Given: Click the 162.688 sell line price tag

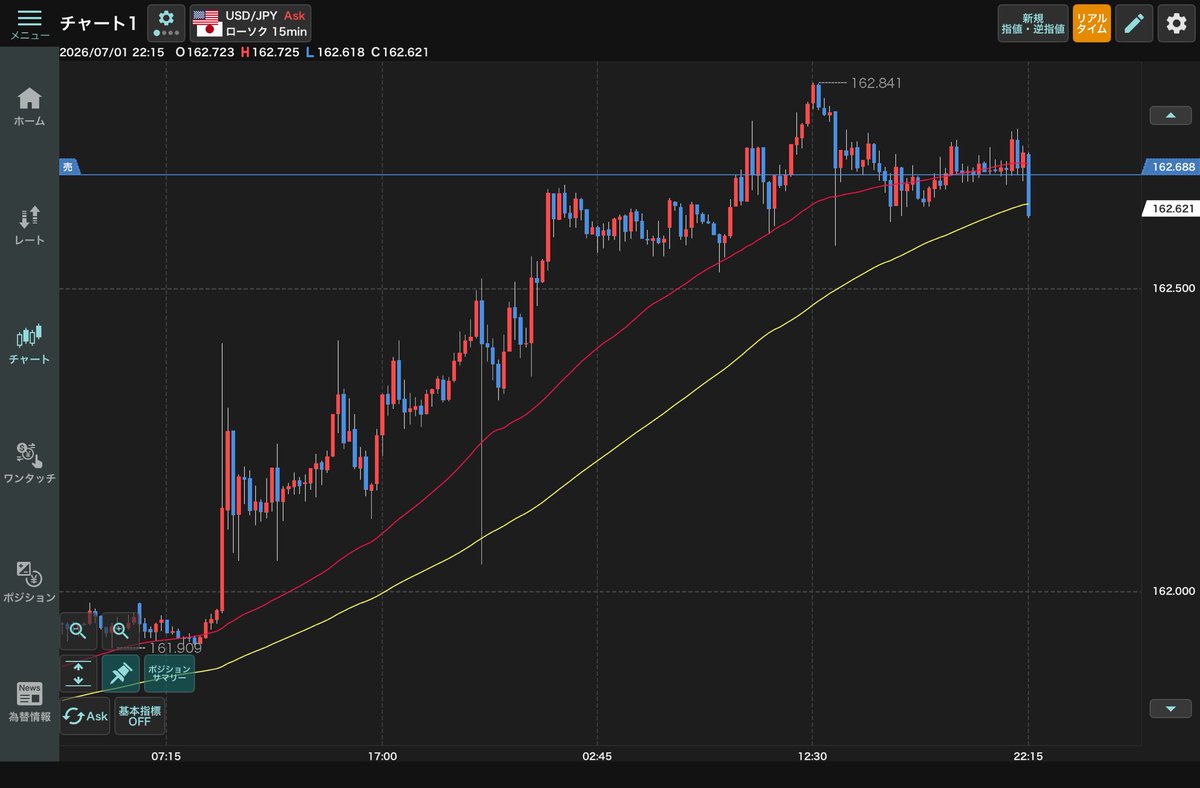Looking at the screenshot, I should click(x=1173, y=167).
